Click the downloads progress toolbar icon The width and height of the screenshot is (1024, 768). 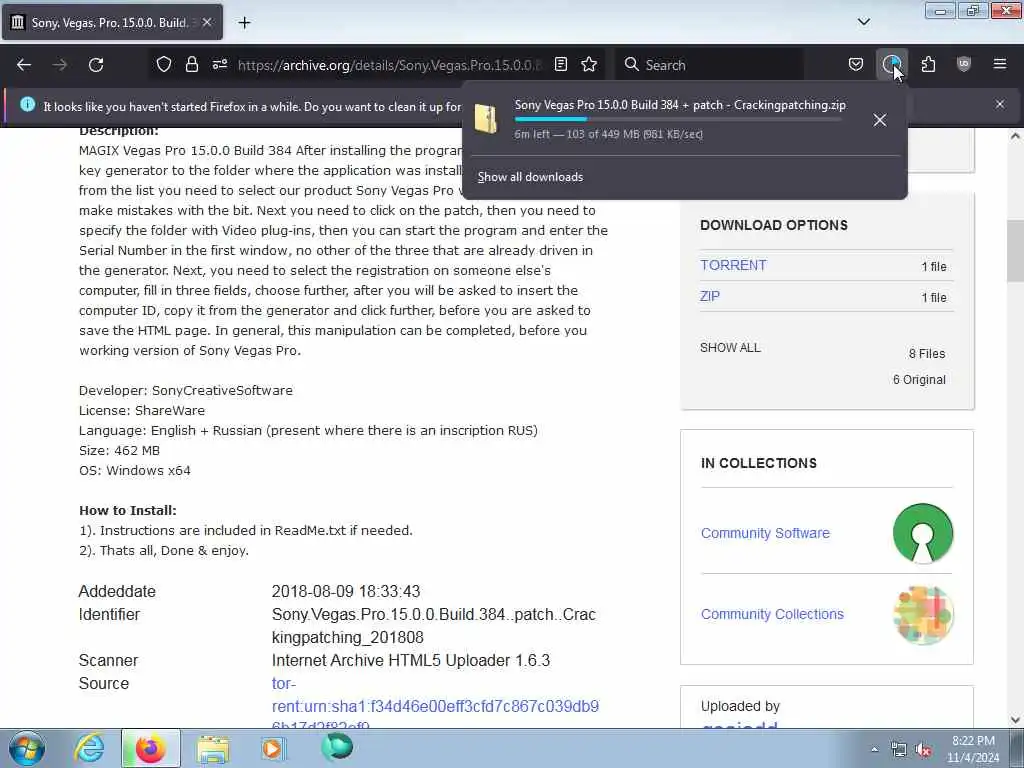pos(891,65)
